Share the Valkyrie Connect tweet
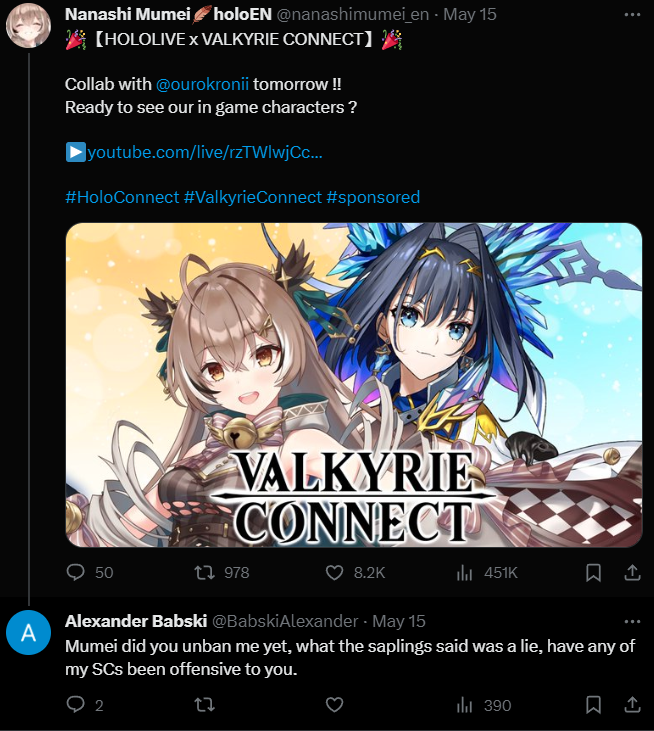Viewport: 654px width, 731px height. pos(632,572)
